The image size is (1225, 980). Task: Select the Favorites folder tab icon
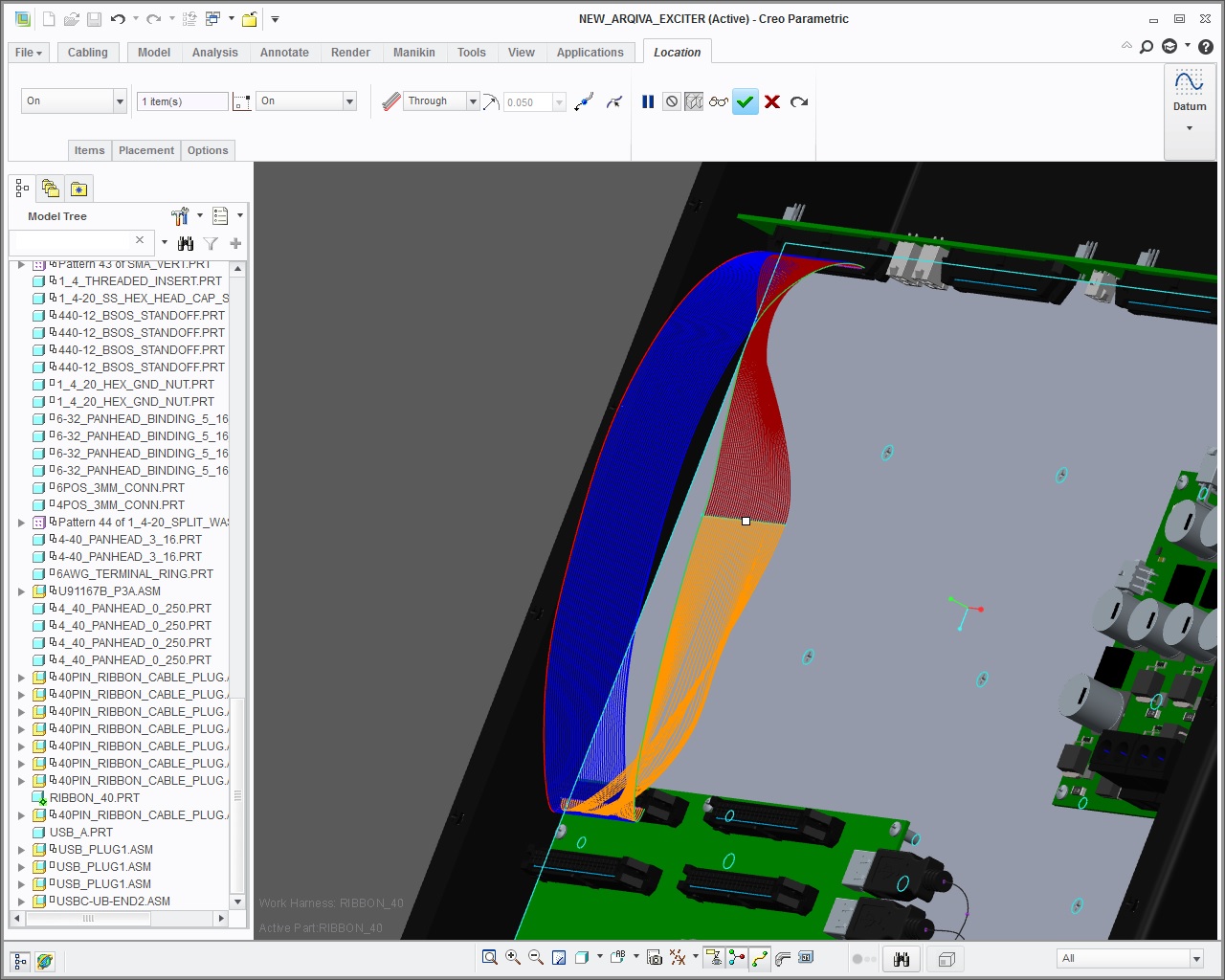(78, 189)
